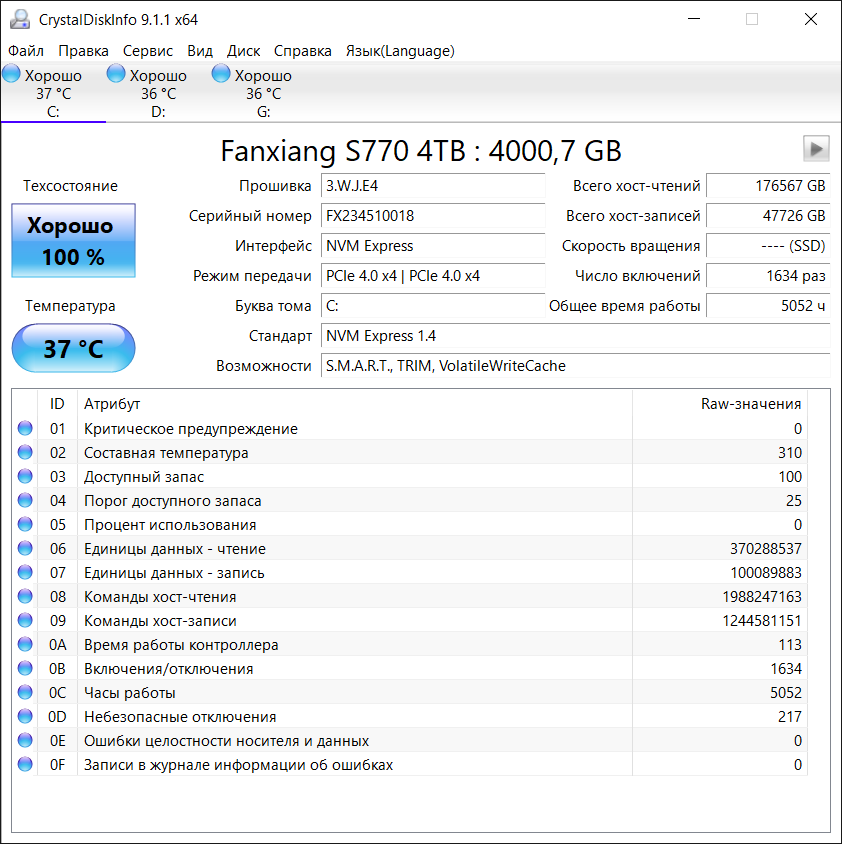
Task: Open the Правка menu
Action: (x=83, y=51)
